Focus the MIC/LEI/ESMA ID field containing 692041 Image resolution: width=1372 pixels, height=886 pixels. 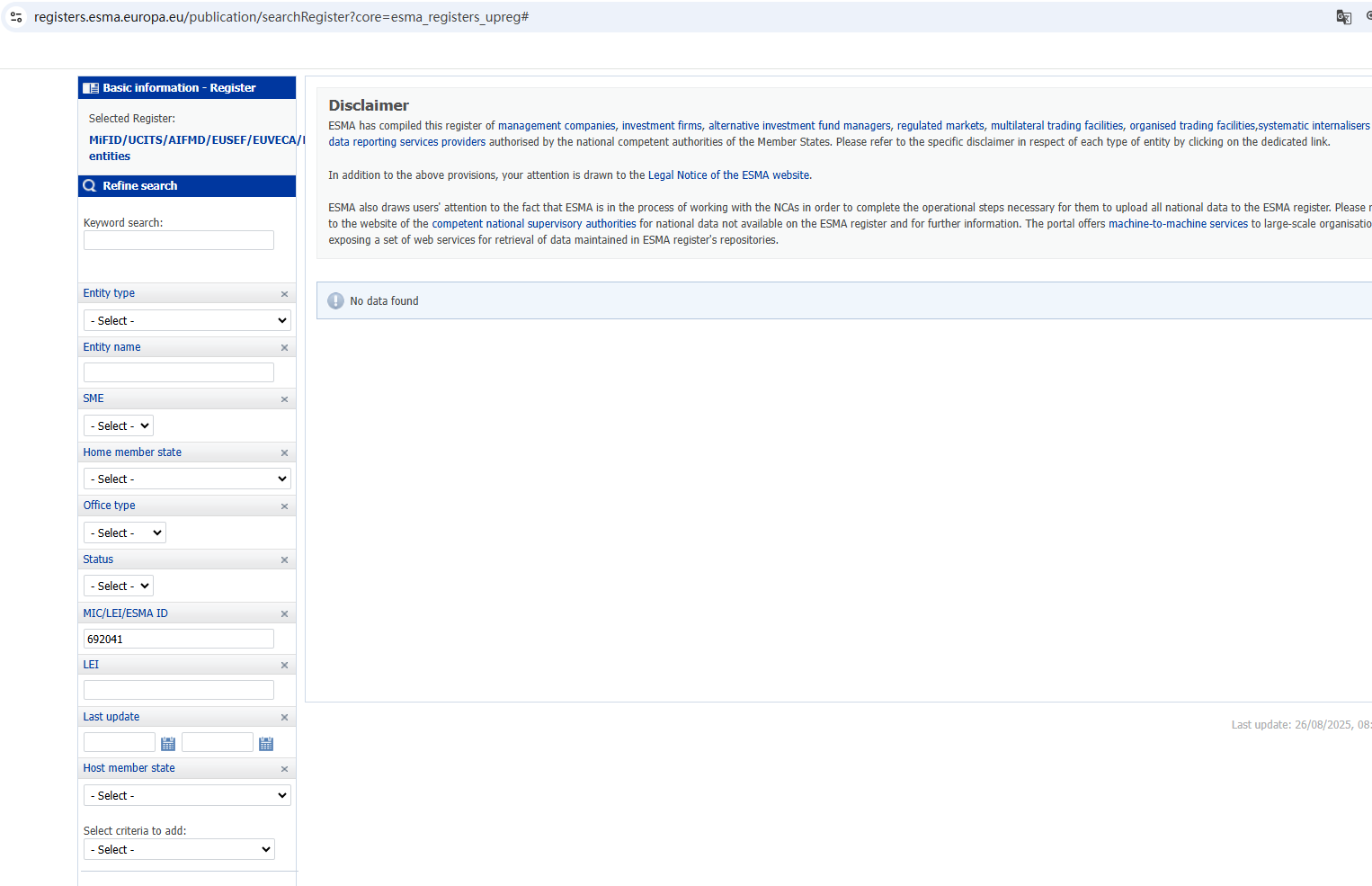click(178, 640)
